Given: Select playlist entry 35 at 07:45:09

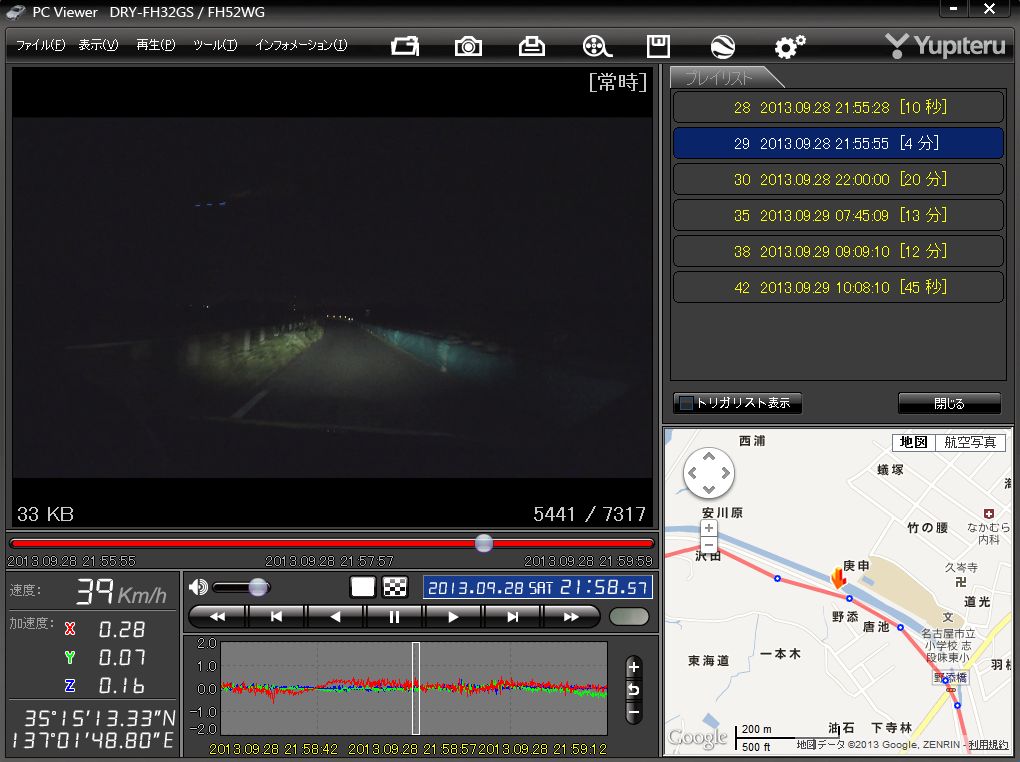Looking at the screenshot, I should [839, 215].
